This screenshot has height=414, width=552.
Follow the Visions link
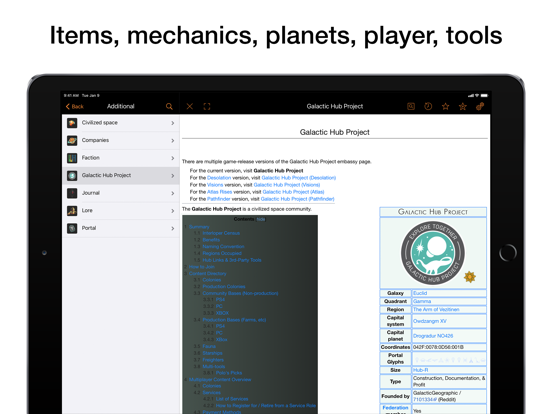click(215, 185)
